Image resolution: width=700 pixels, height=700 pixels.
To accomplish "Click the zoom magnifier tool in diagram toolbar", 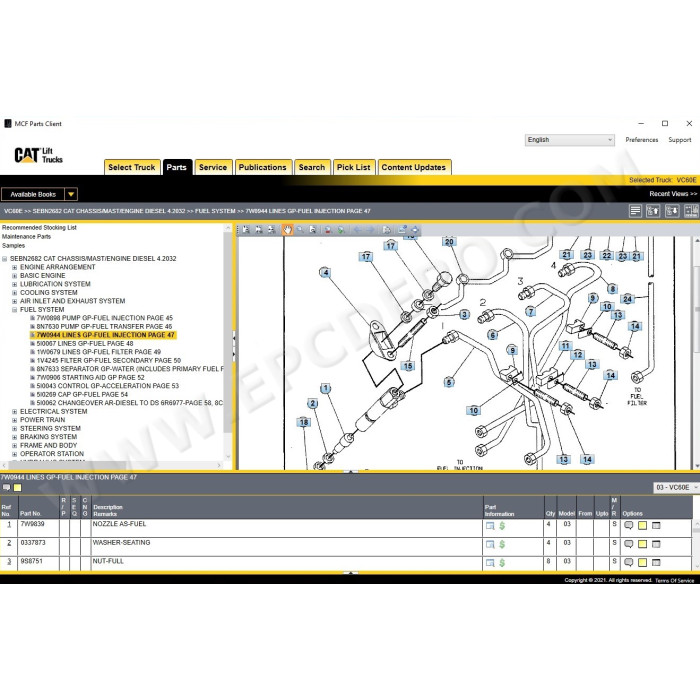I will coord(300,230).
